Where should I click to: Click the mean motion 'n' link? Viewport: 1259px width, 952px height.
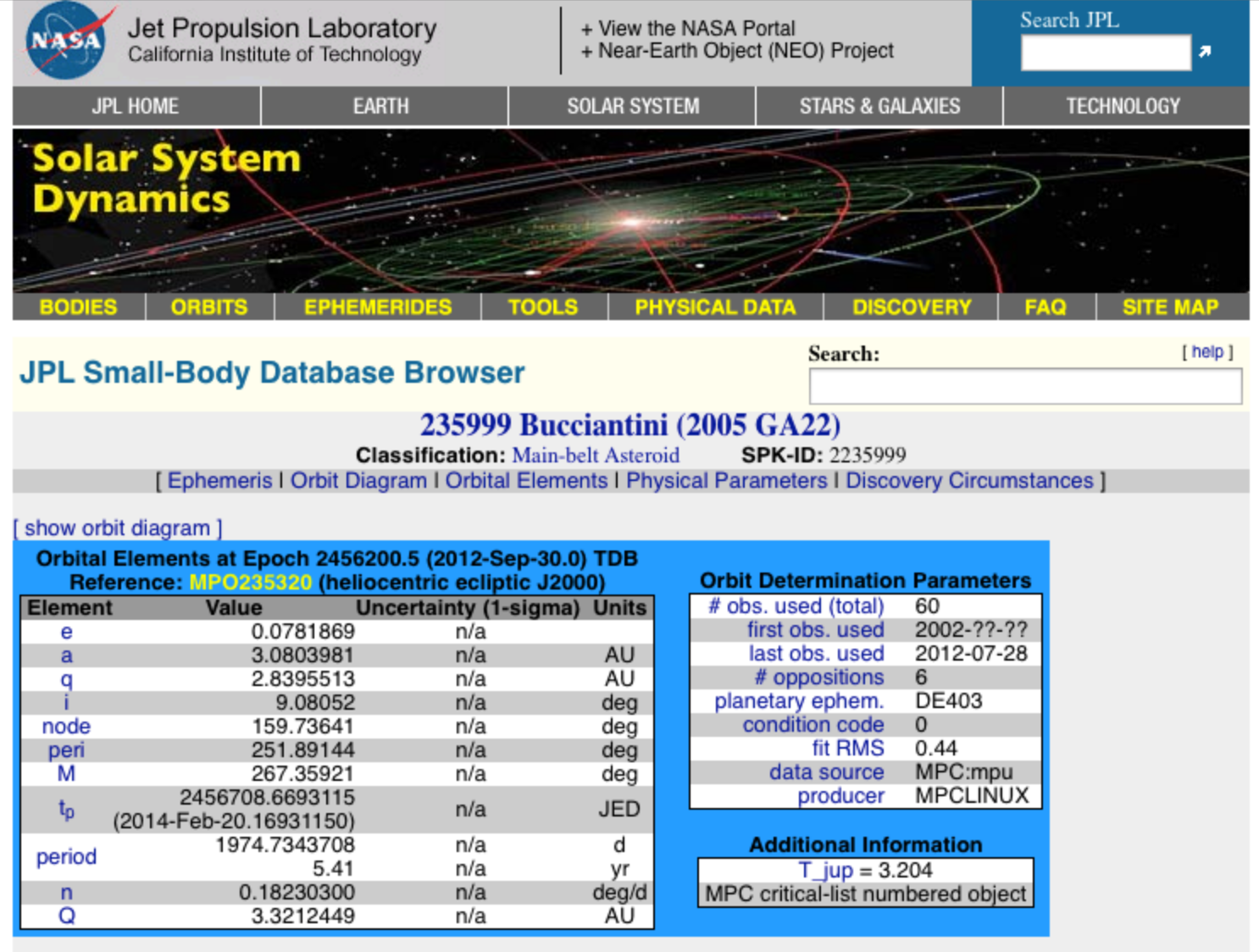click(x=66, y=893)
